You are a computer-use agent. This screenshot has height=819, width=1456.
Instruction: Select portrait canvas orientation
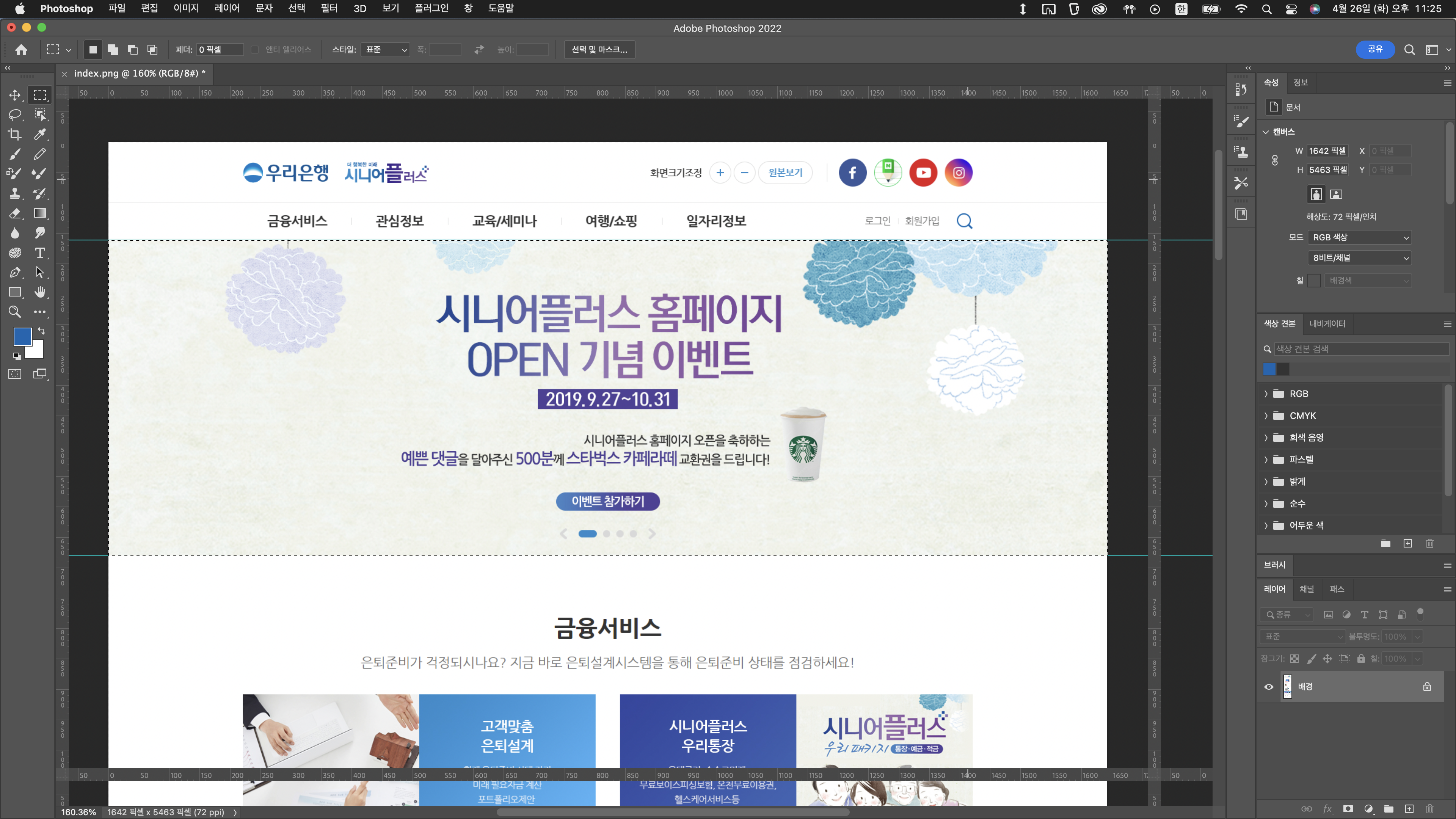pyautogui.click(x=1316, y=194)
